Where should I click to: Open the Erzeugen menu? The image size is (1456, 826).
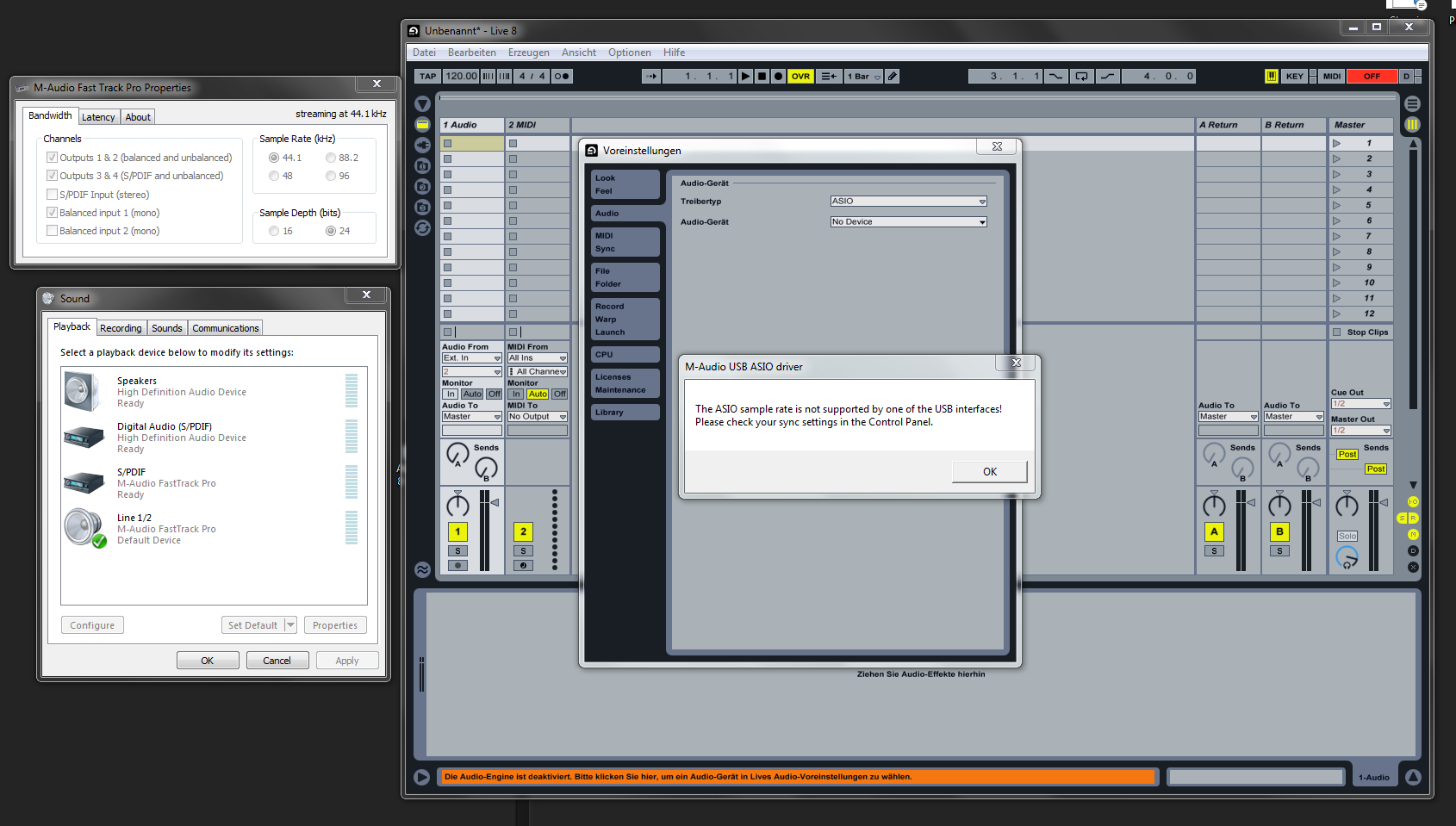(528, 53)
